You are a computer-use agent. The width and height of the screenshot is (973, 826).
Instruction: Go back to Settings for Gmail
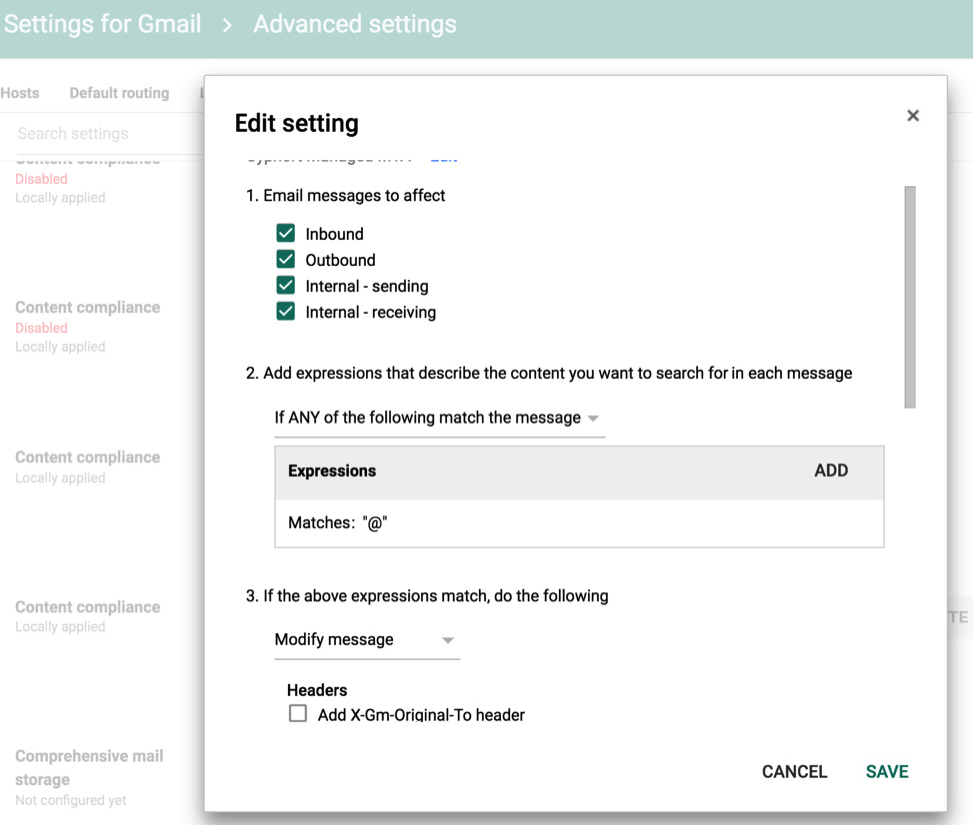point(102,24)
